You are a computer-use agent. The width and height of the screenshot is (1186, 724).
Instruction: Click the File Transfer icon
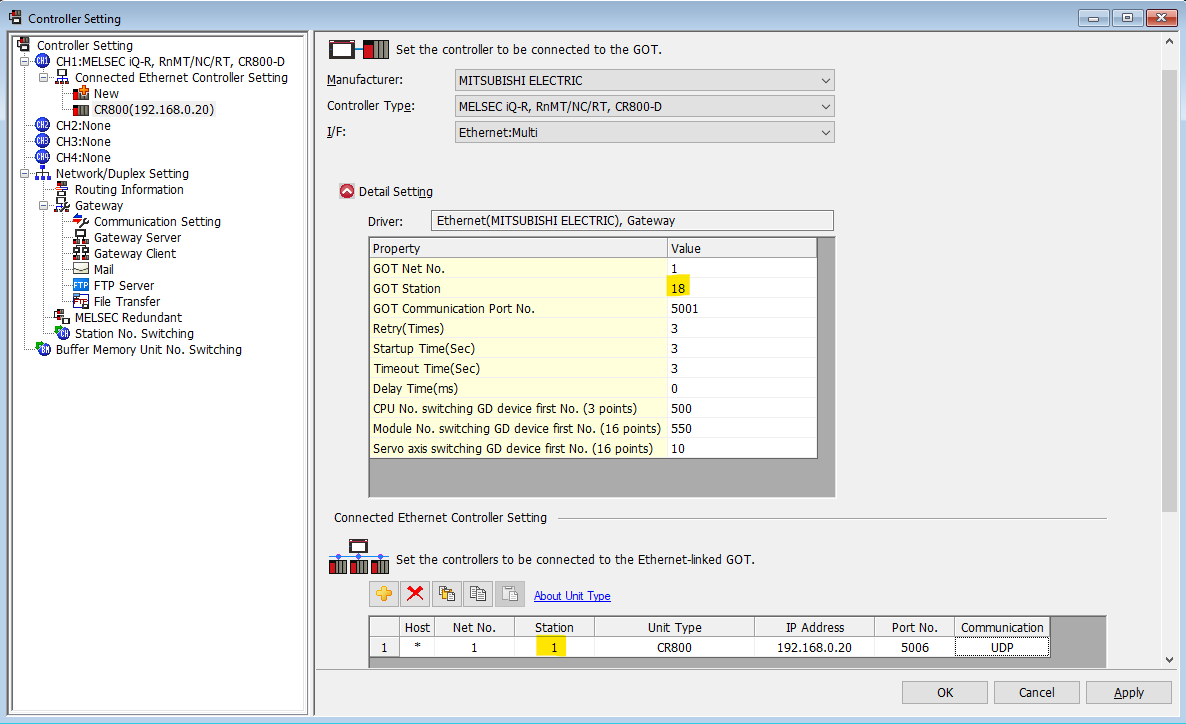[81, 301]
